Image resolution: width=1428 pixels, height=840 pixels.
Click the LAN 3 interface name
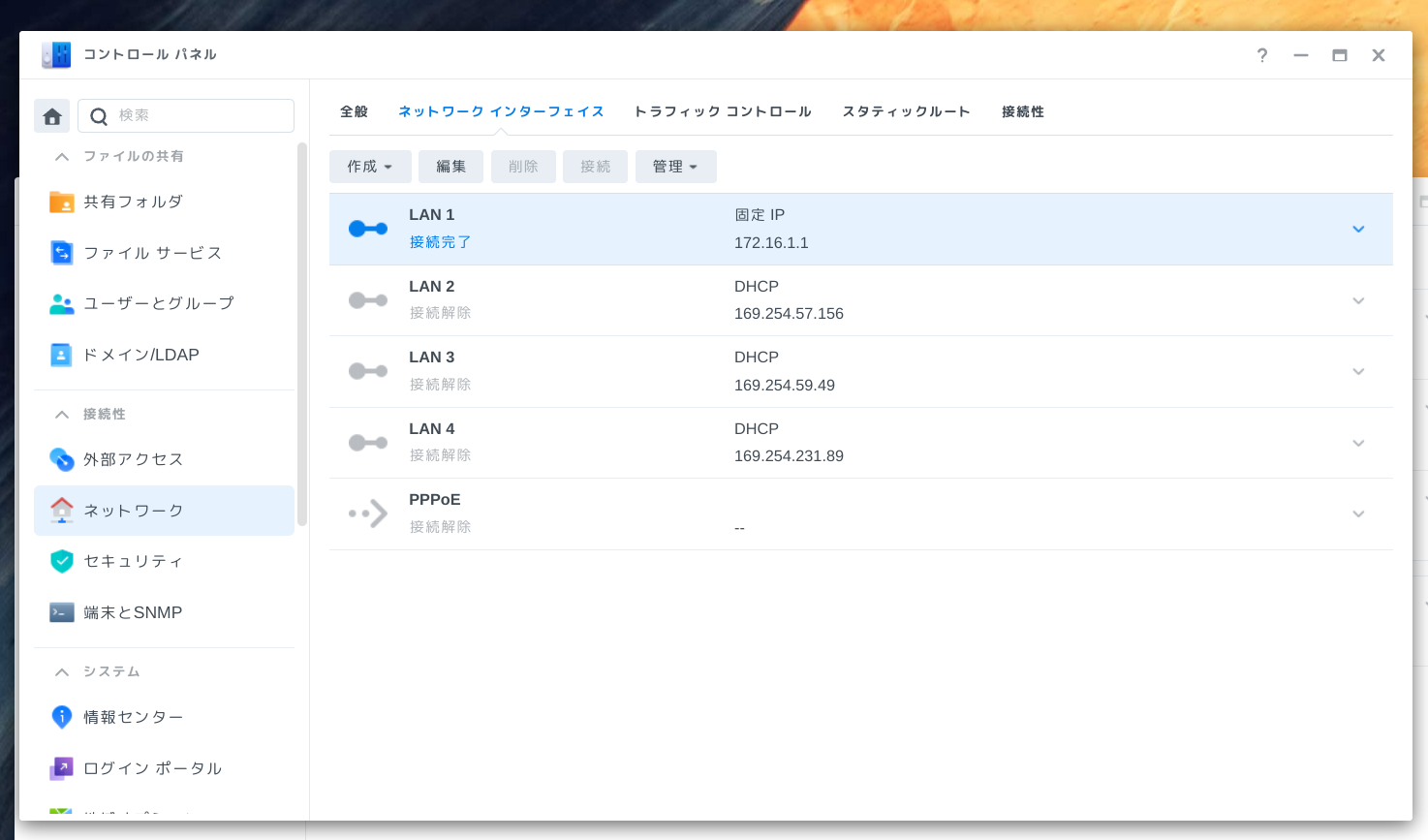pos(431,358)
